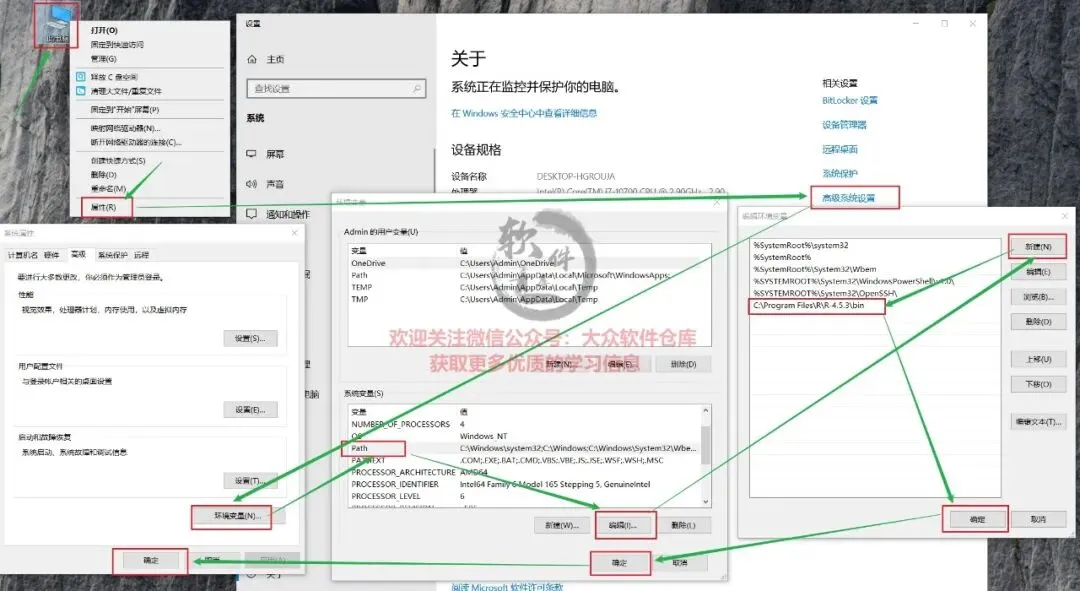Open the Display (屏幕) monitor icon in Settings
This screenshot has width=1080, height=591.
pyautogui.click(x=252, y=154)
